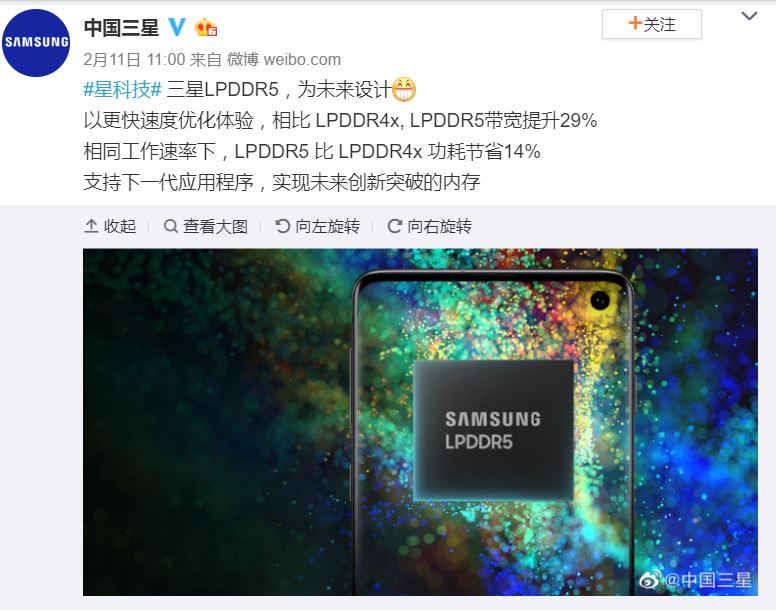
Task: Select 查看大图 to view full image
Action: 215,226
